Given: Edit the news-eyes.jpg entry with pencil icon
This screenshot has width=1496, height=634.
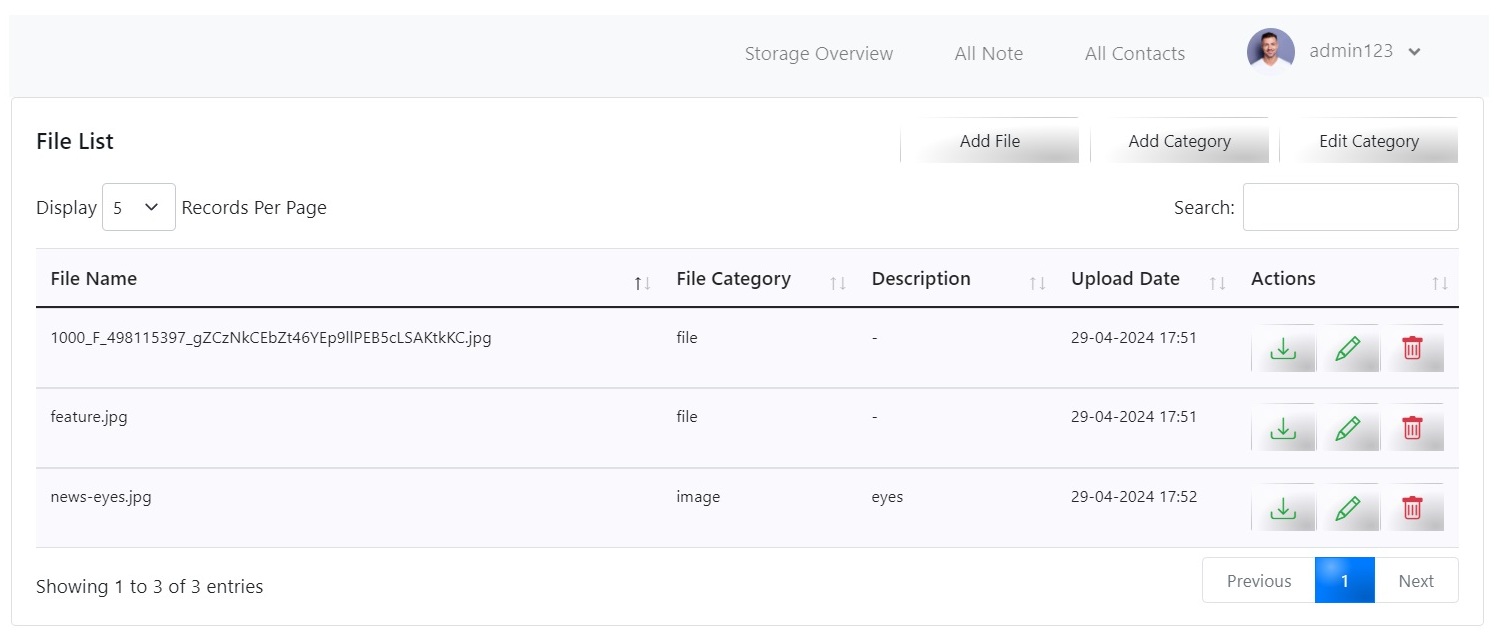Looking at the screenshot, I should click(x=1348, y=508).
